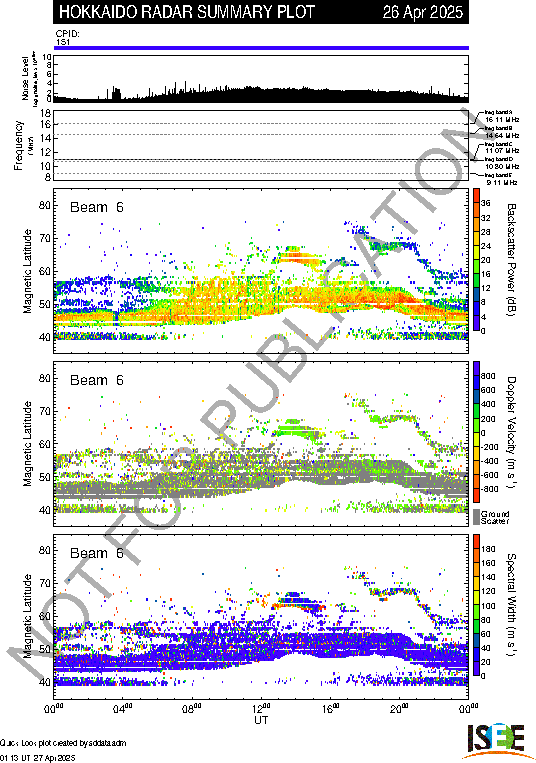Click the 16.11 MHz frequency band label
The image size is (536, 763).
pos(502,119)
